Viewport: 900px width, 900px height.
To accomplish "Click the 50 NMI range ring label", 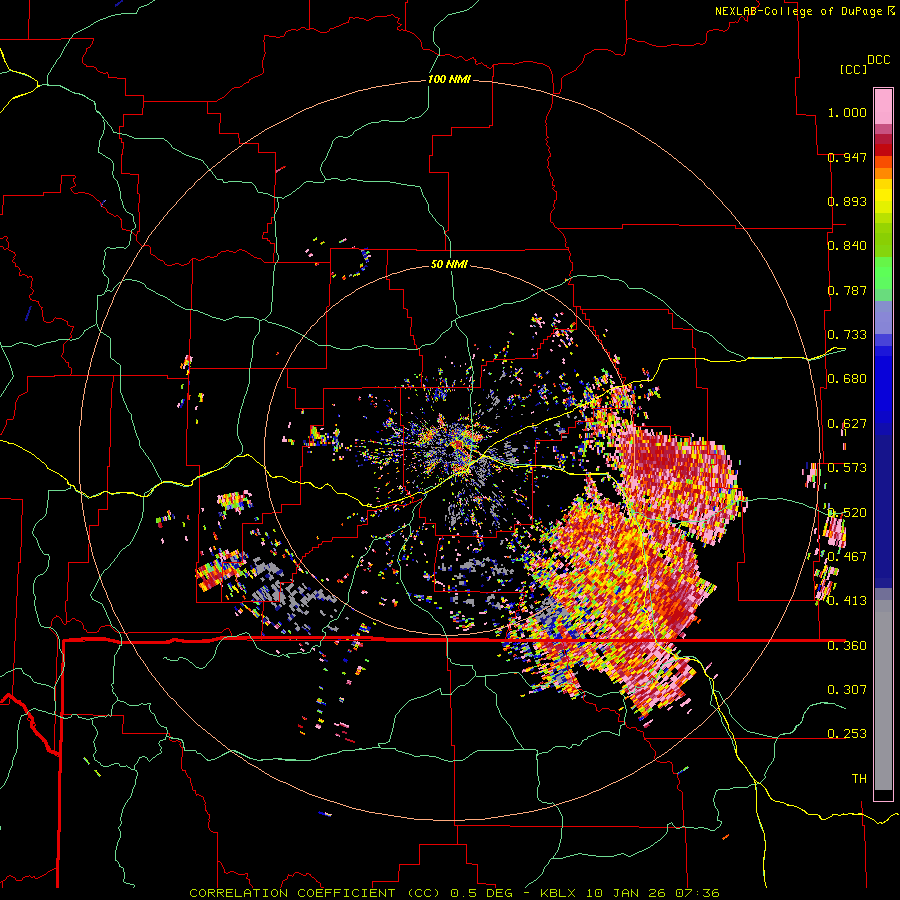I will coord(449,265).
